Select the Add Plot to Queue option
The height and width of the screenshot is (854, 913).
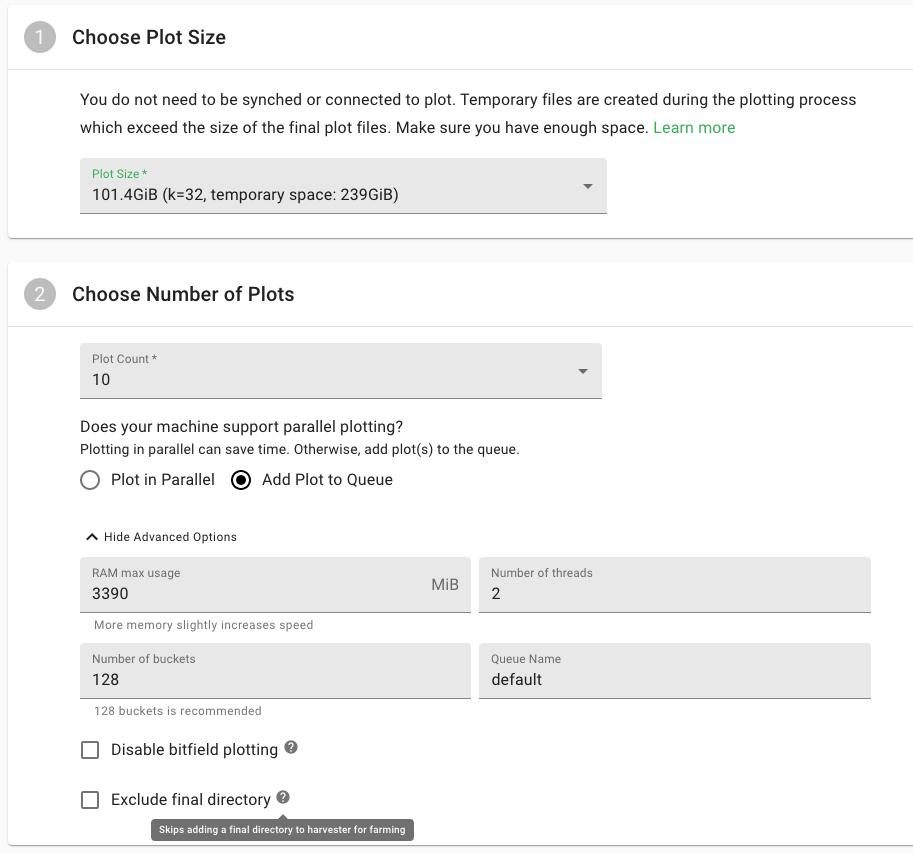(x=241, y=480)
